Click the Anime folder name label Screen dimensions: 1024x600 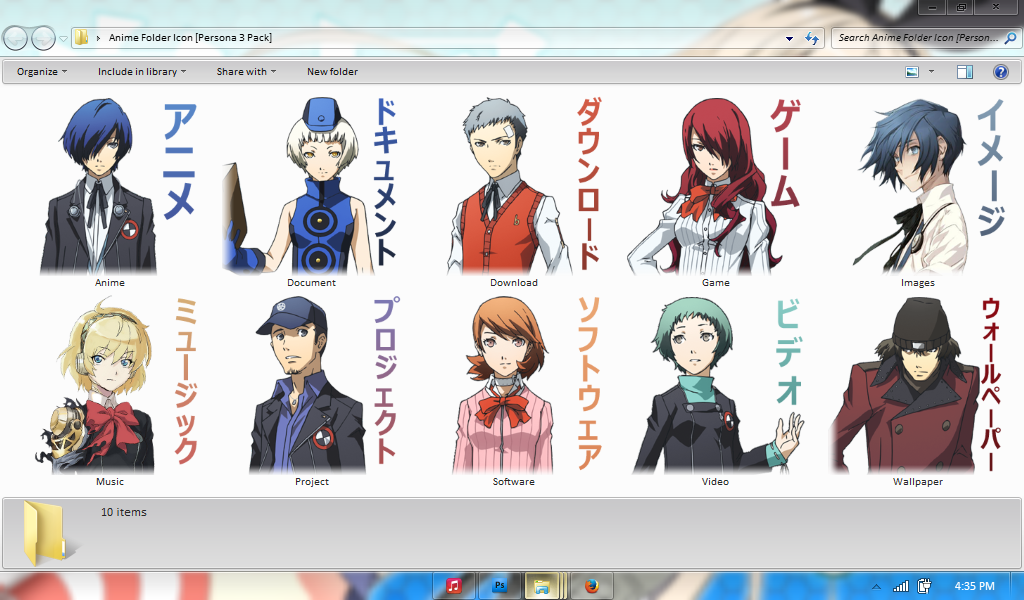pyautogui.click(x=110, y=283)
